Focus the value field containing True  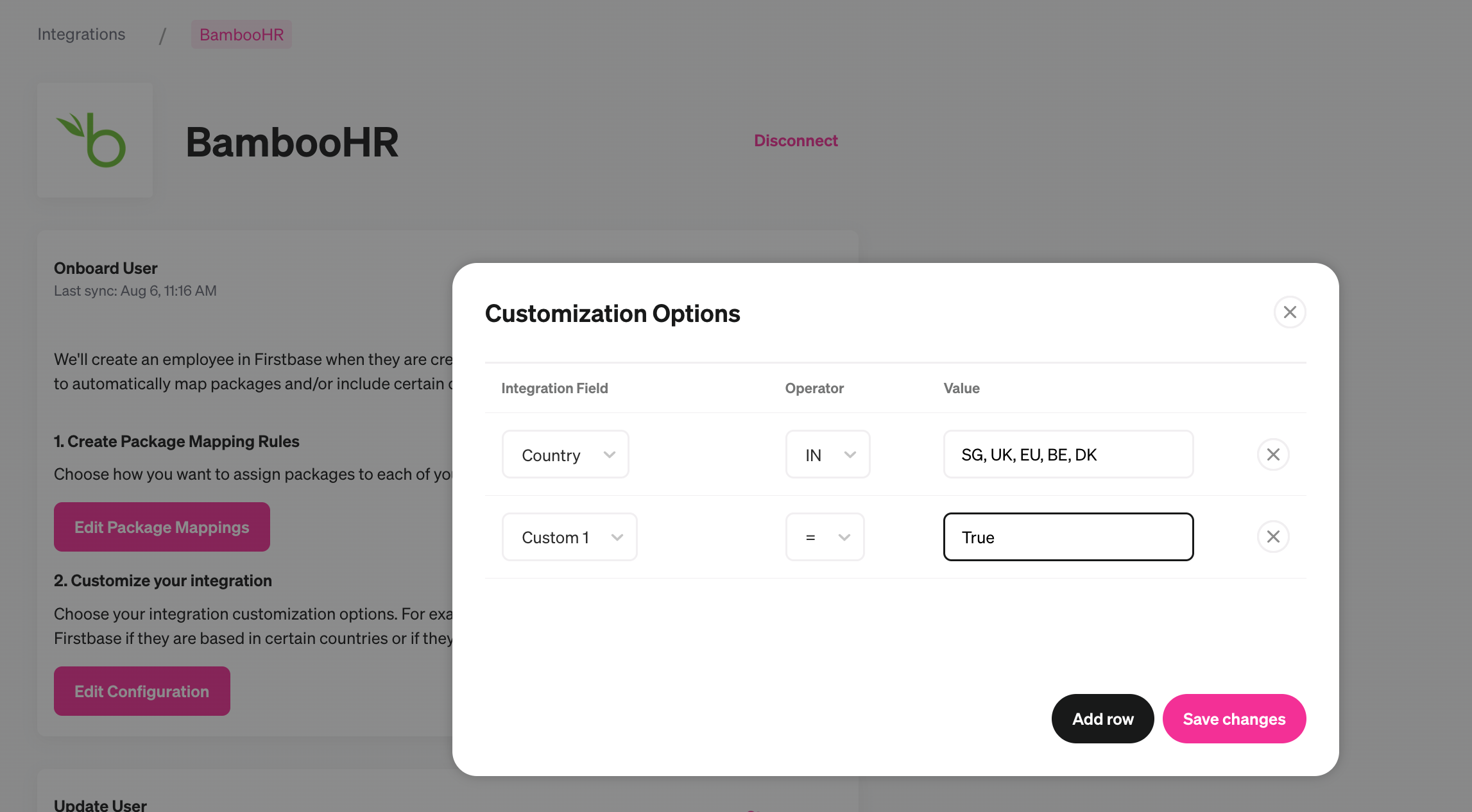(x=1068, y=537)
